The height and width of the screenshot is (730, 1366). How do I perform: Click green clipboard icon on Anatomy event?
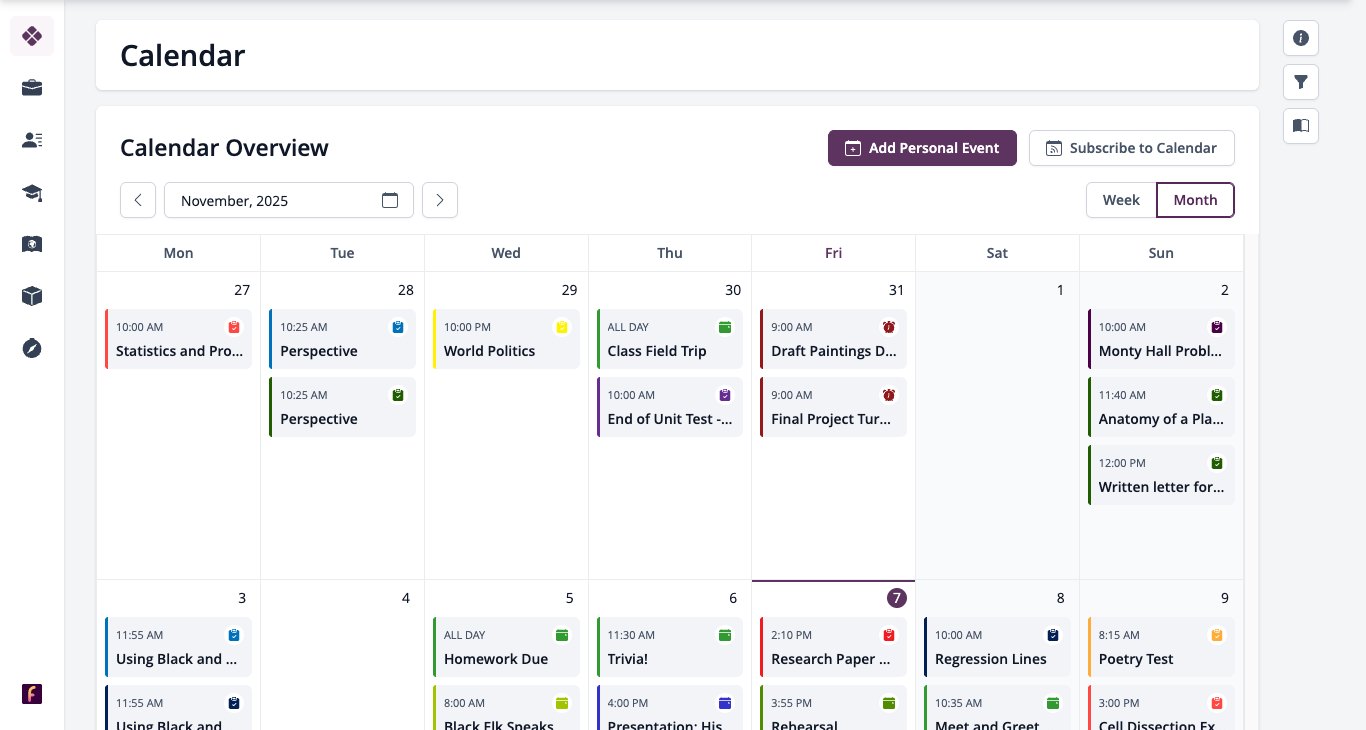[1217, 395]
